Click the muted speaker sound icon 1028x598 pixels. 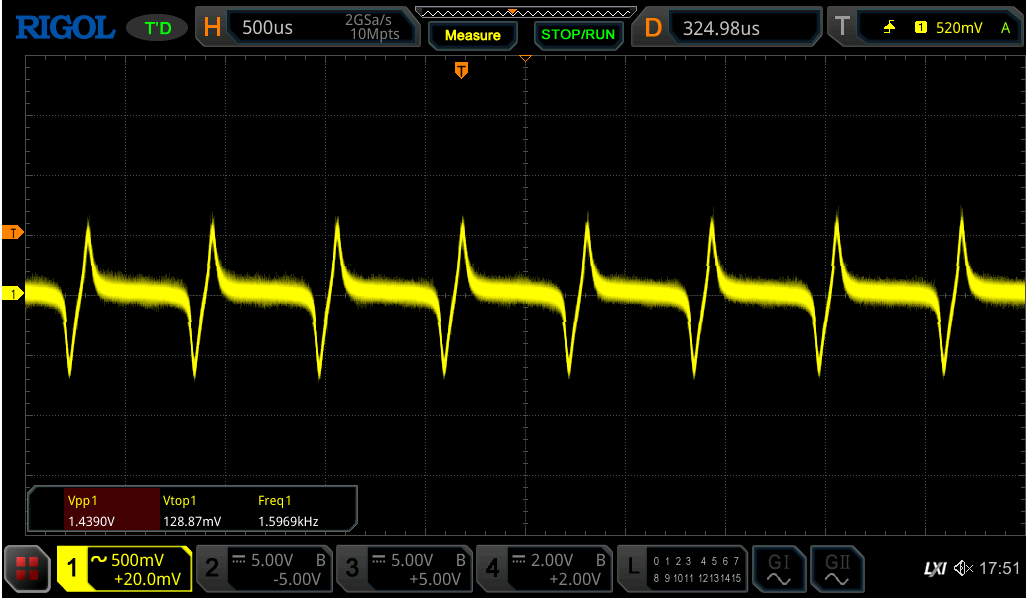point(963,569)
